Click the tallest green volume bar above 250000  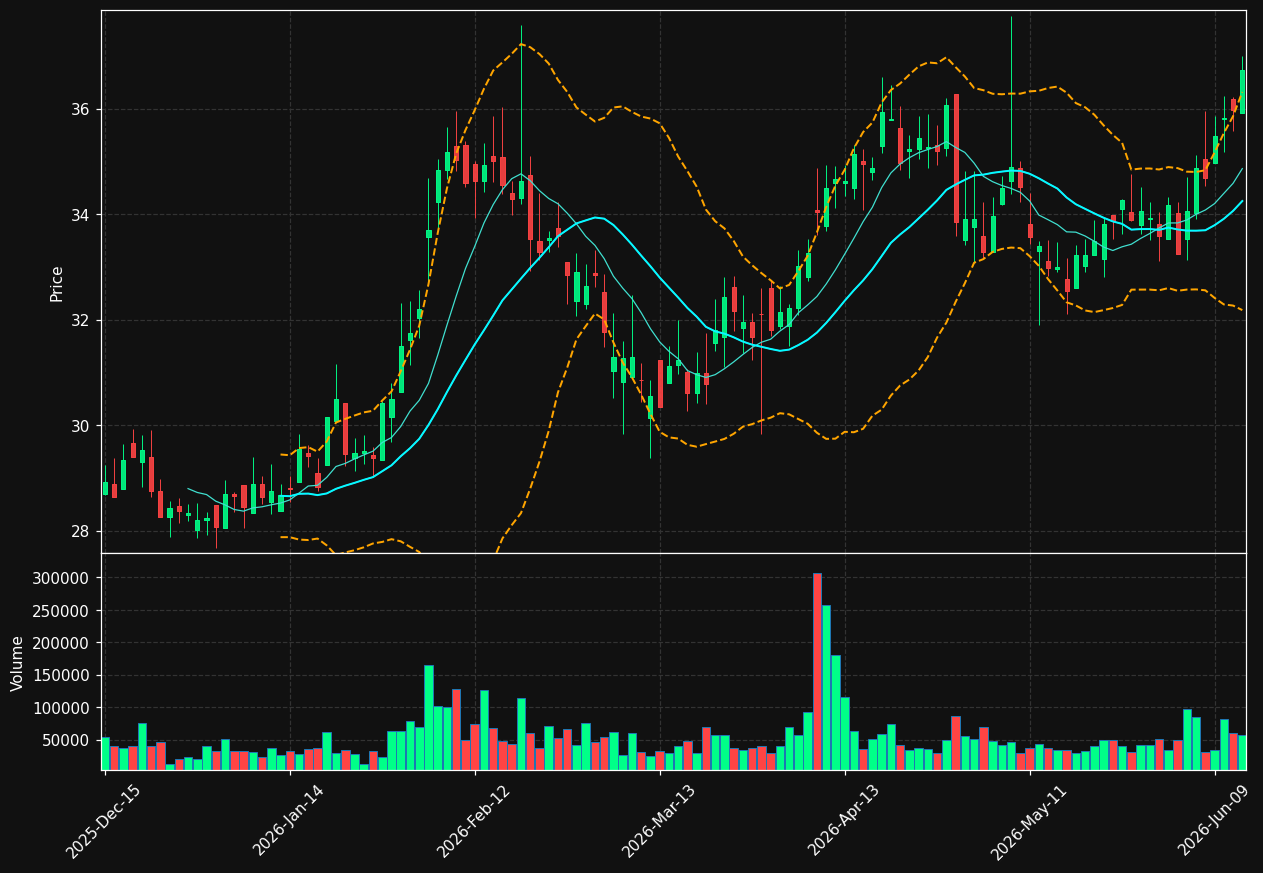point(826,687)
